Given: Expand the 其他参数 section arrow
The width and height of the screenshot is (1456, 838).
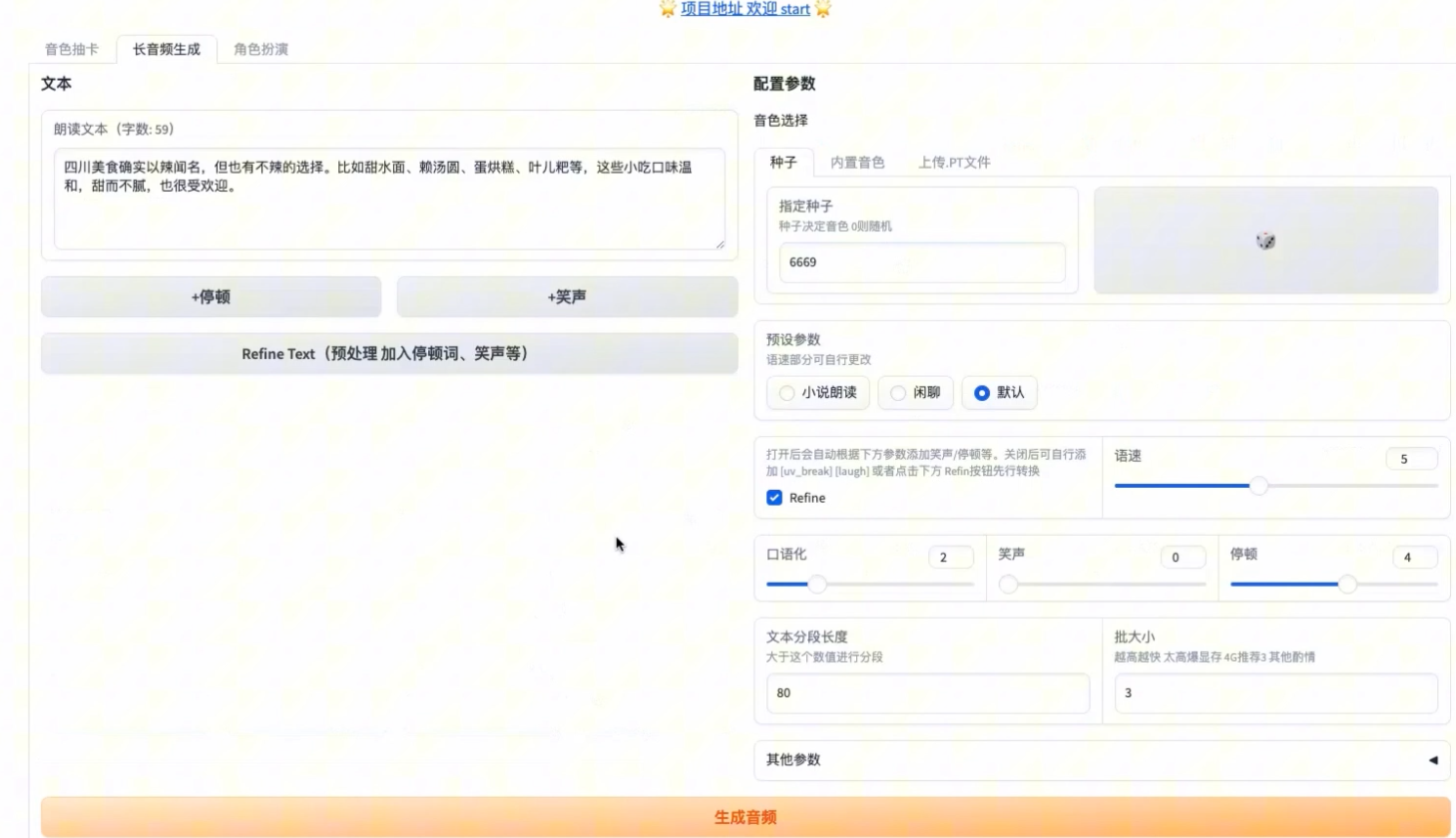Looking at the screenshot, I should point(1433,760).
